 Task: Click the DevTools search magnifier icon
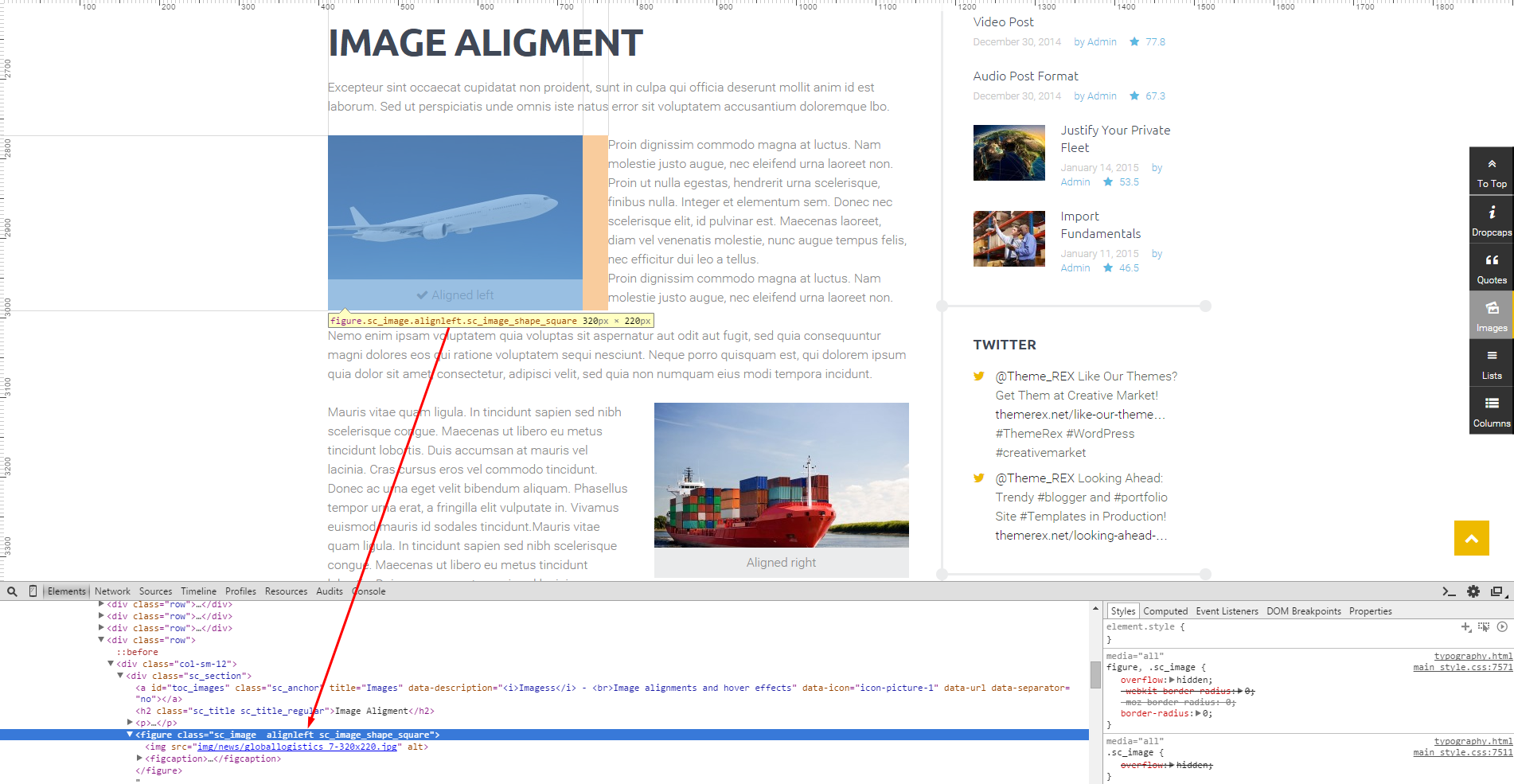12,591
